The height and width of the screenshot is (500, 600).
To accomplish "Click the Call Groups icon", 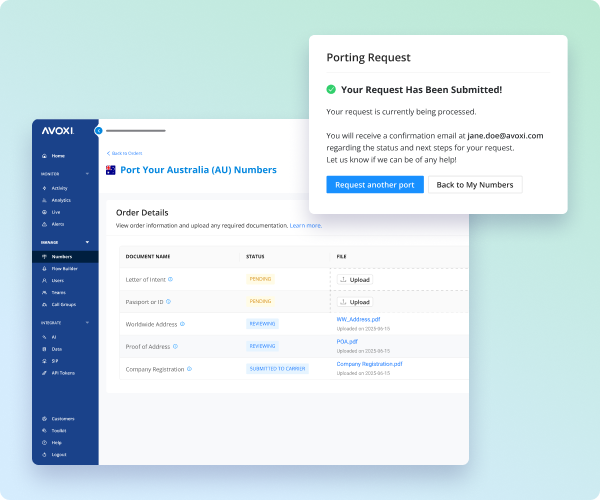I will [44, 305].
